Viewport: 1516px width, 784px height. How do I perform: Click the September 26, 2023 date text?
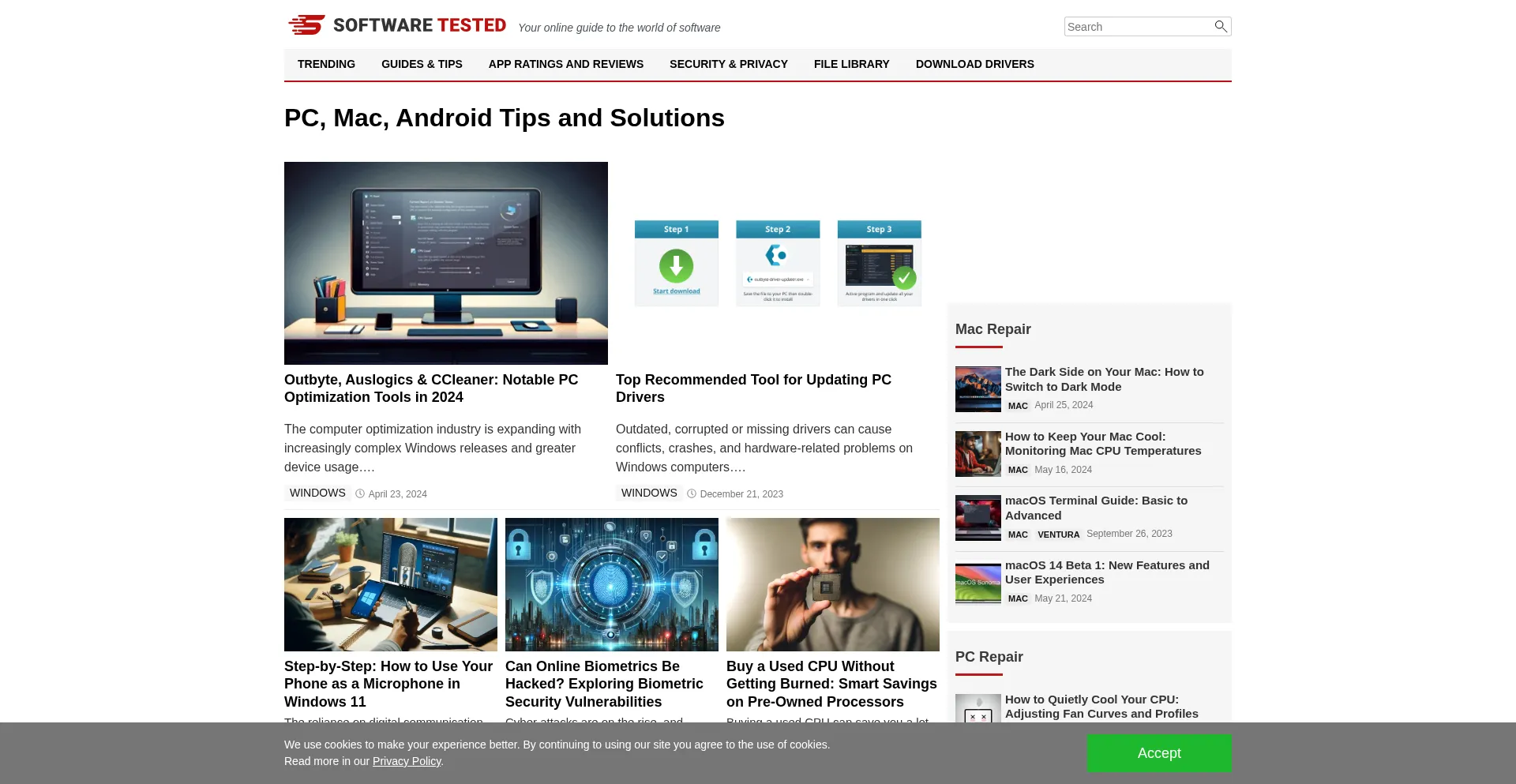click(1129, 534)
